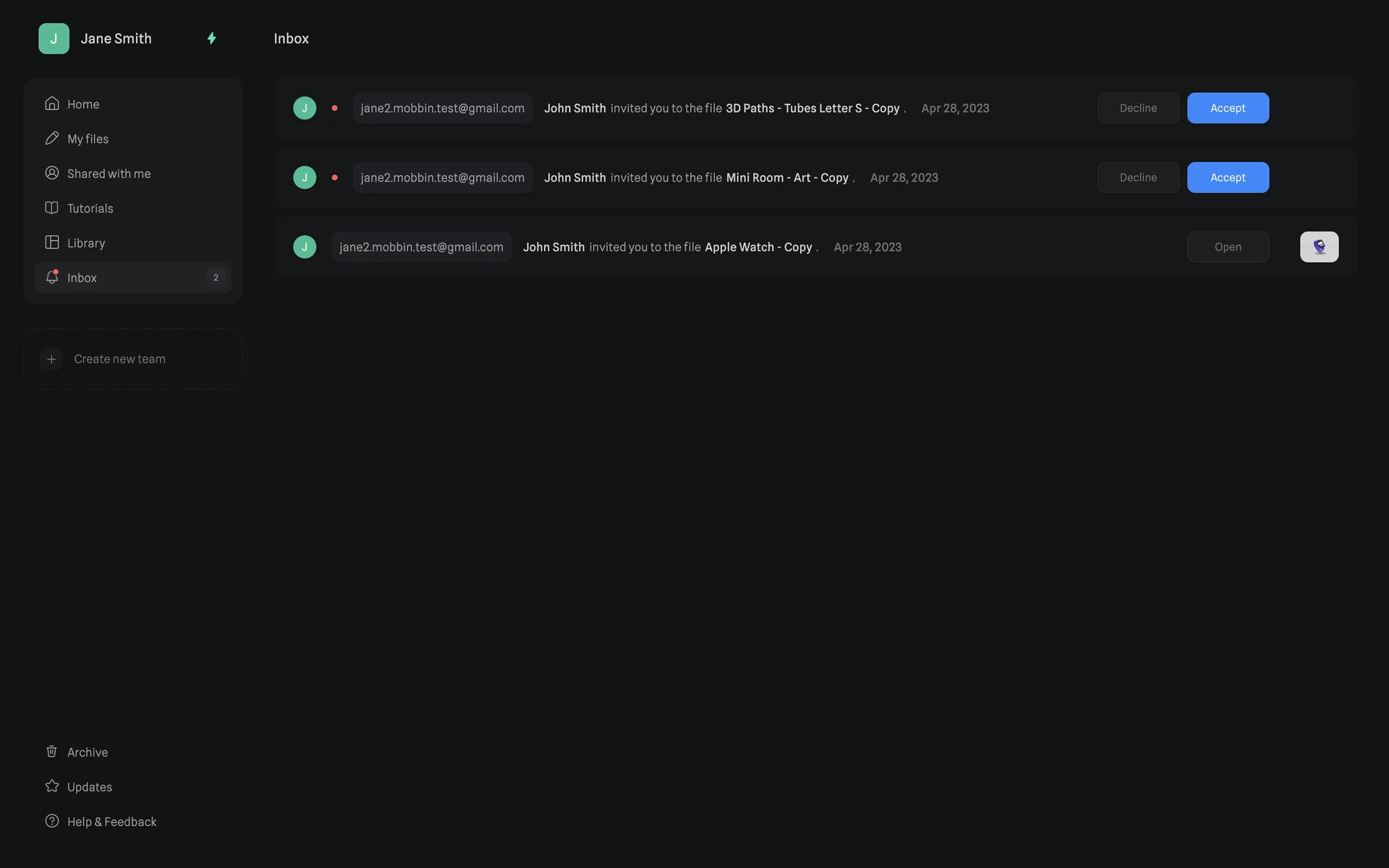Click the green lightning bolt icon
The image size is (1389, 868).
tap(211, 38)
